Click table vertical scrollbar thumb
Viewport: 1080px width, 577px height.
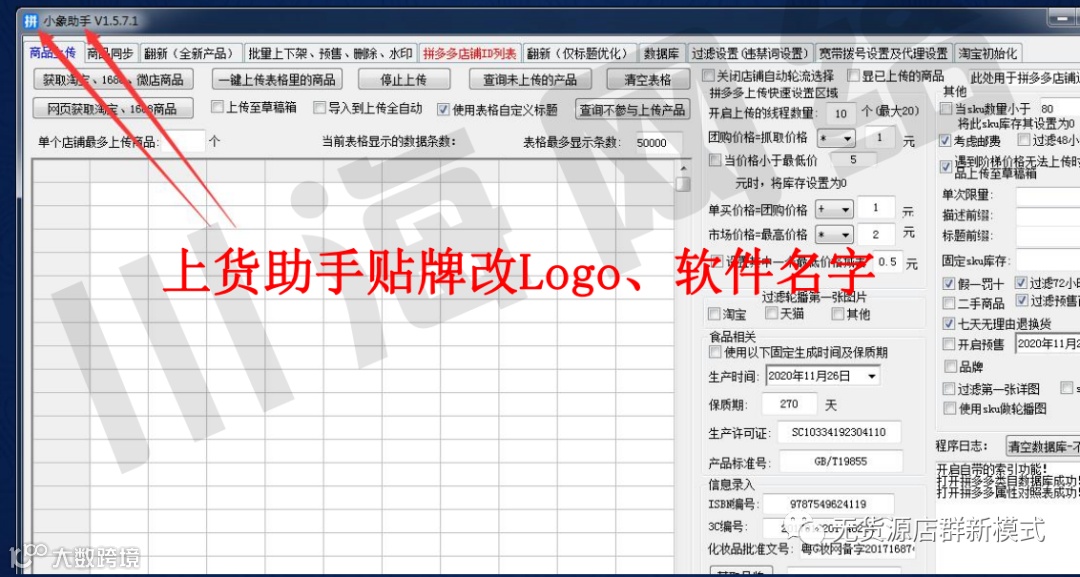coord(683,185)
